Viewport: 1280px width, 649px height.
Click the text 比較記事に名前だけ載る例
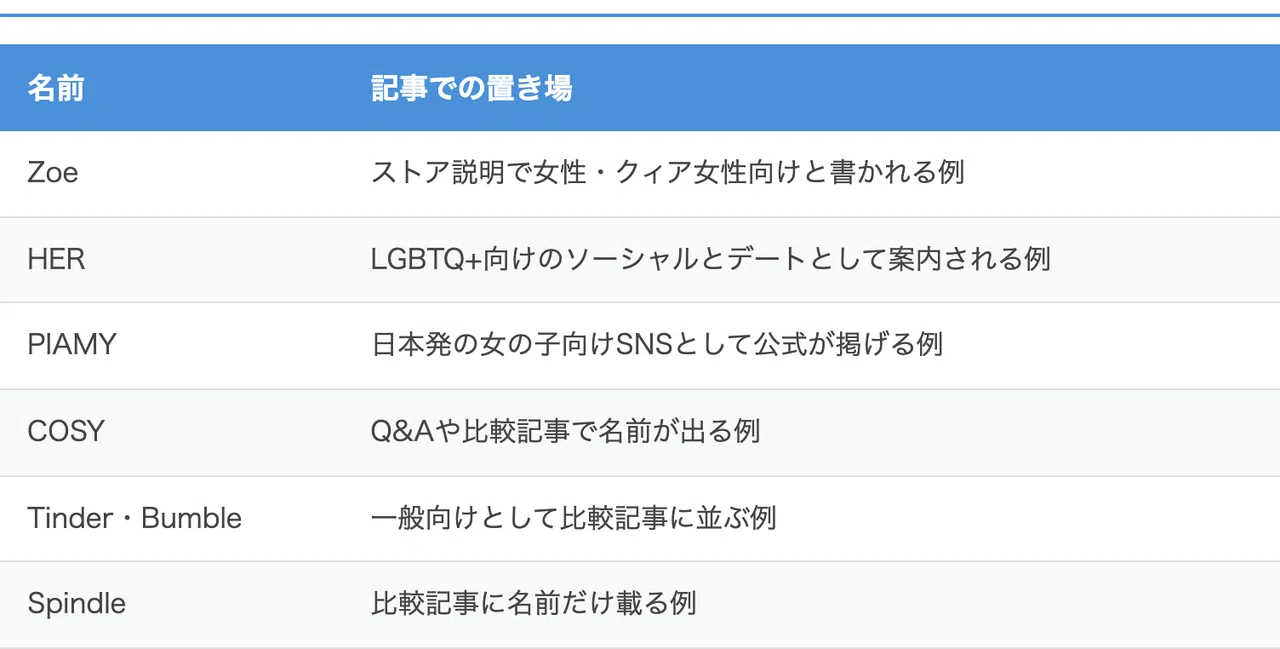[533, 604]
